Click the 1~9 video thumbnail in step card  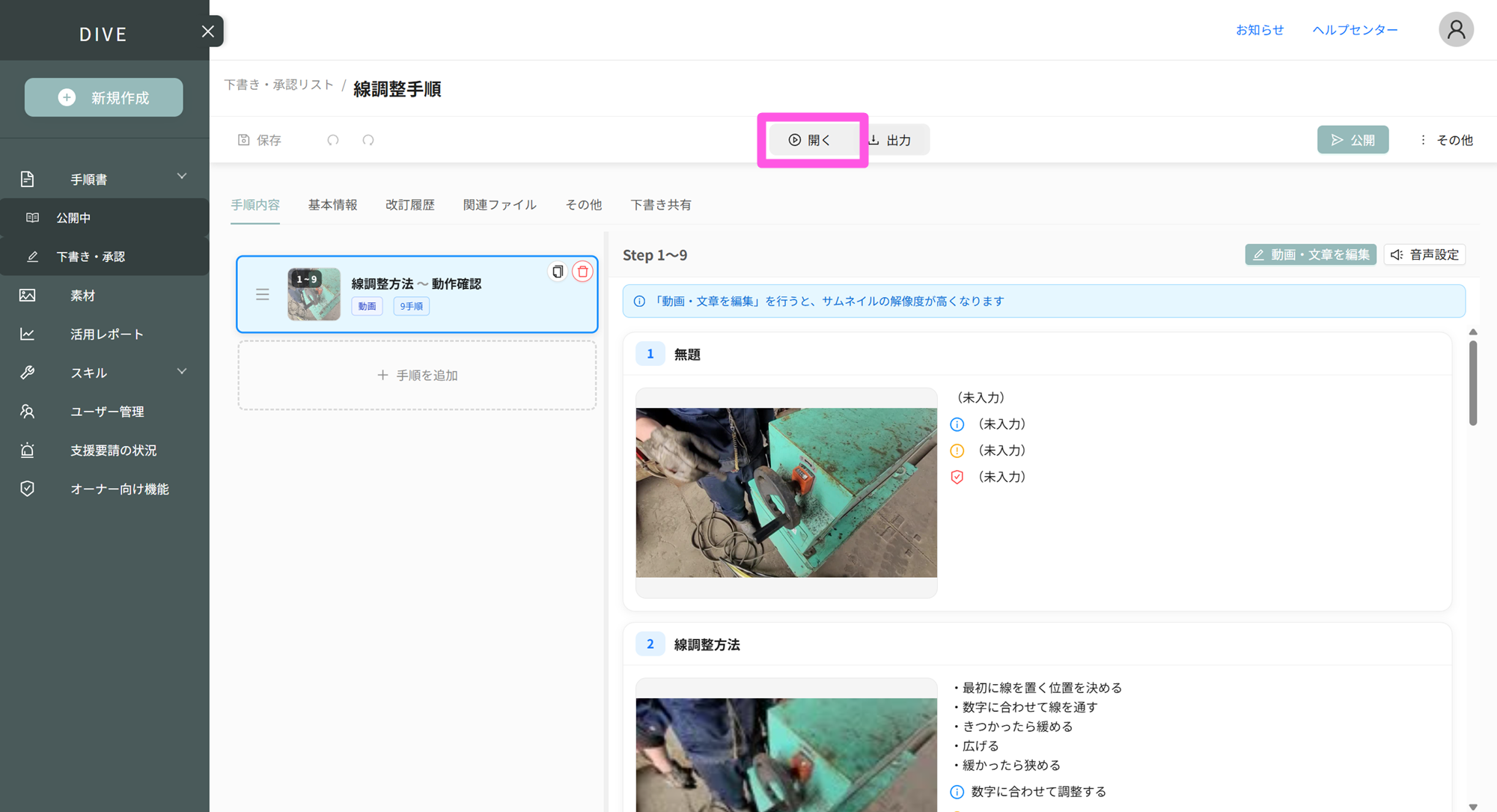[x=314, y=294]
